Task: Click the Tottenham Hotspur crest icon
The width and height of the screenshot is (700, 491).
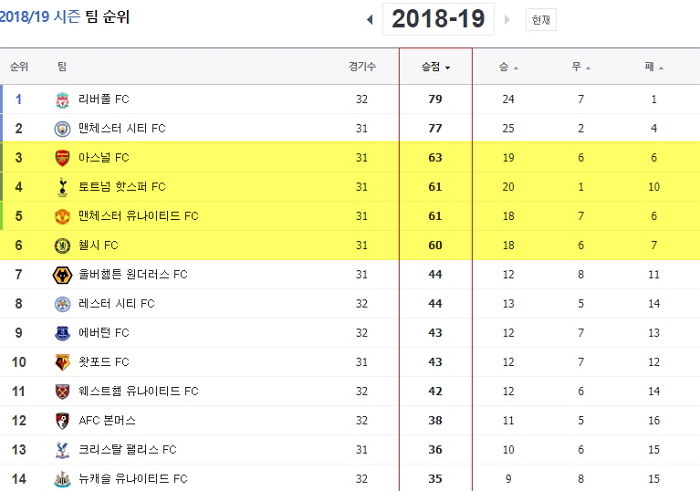Action: [62, 187]
